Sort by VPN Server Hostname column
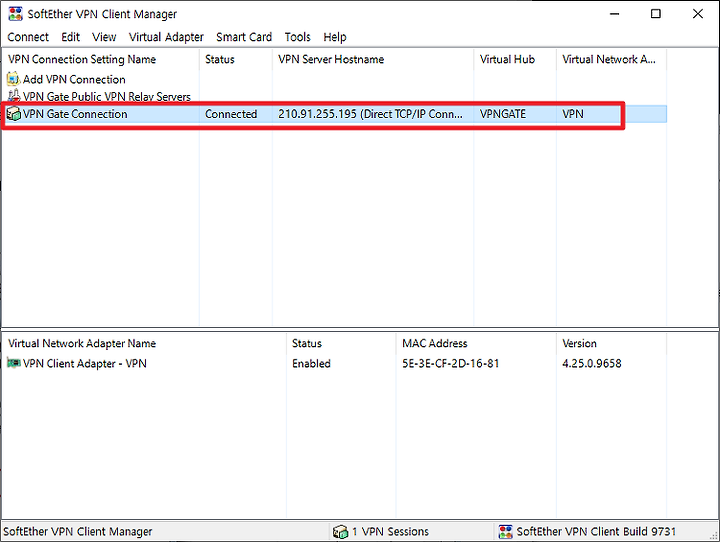Image resolution: width=720 pixels, height=542 pixels. pyautogui.click(x=373, y=59)
